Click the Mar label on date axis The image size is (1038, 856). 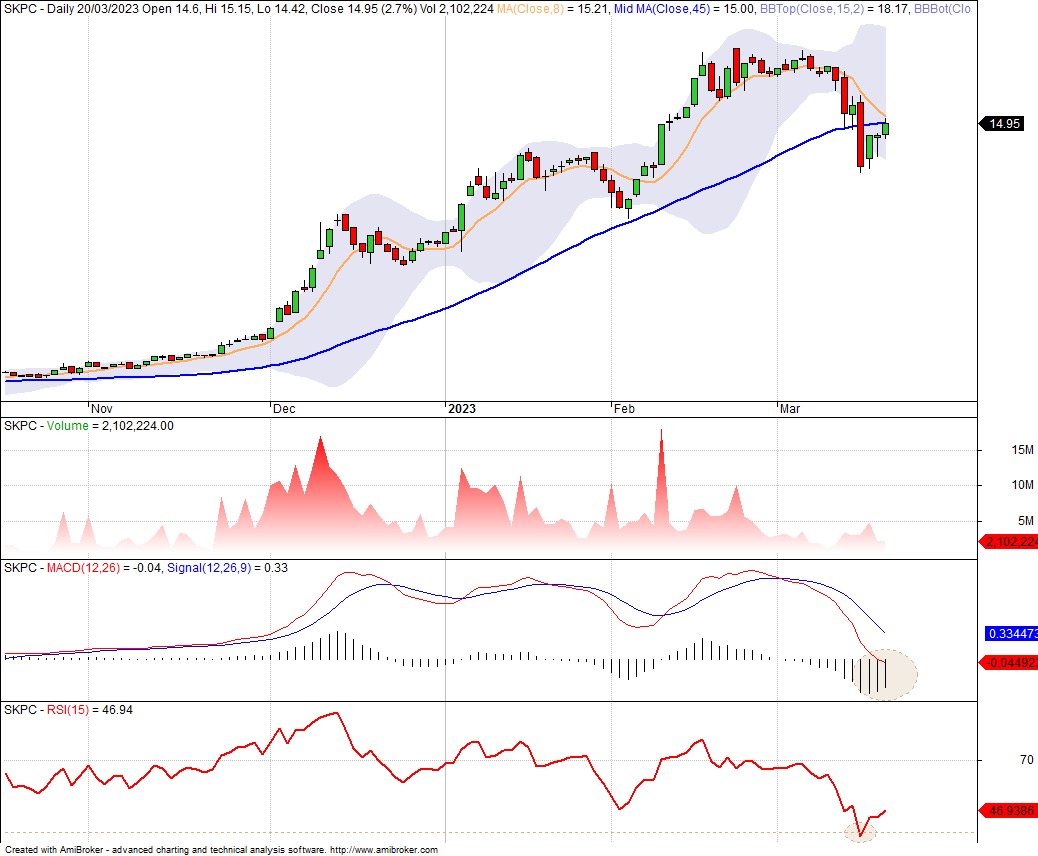coord(791,409)
